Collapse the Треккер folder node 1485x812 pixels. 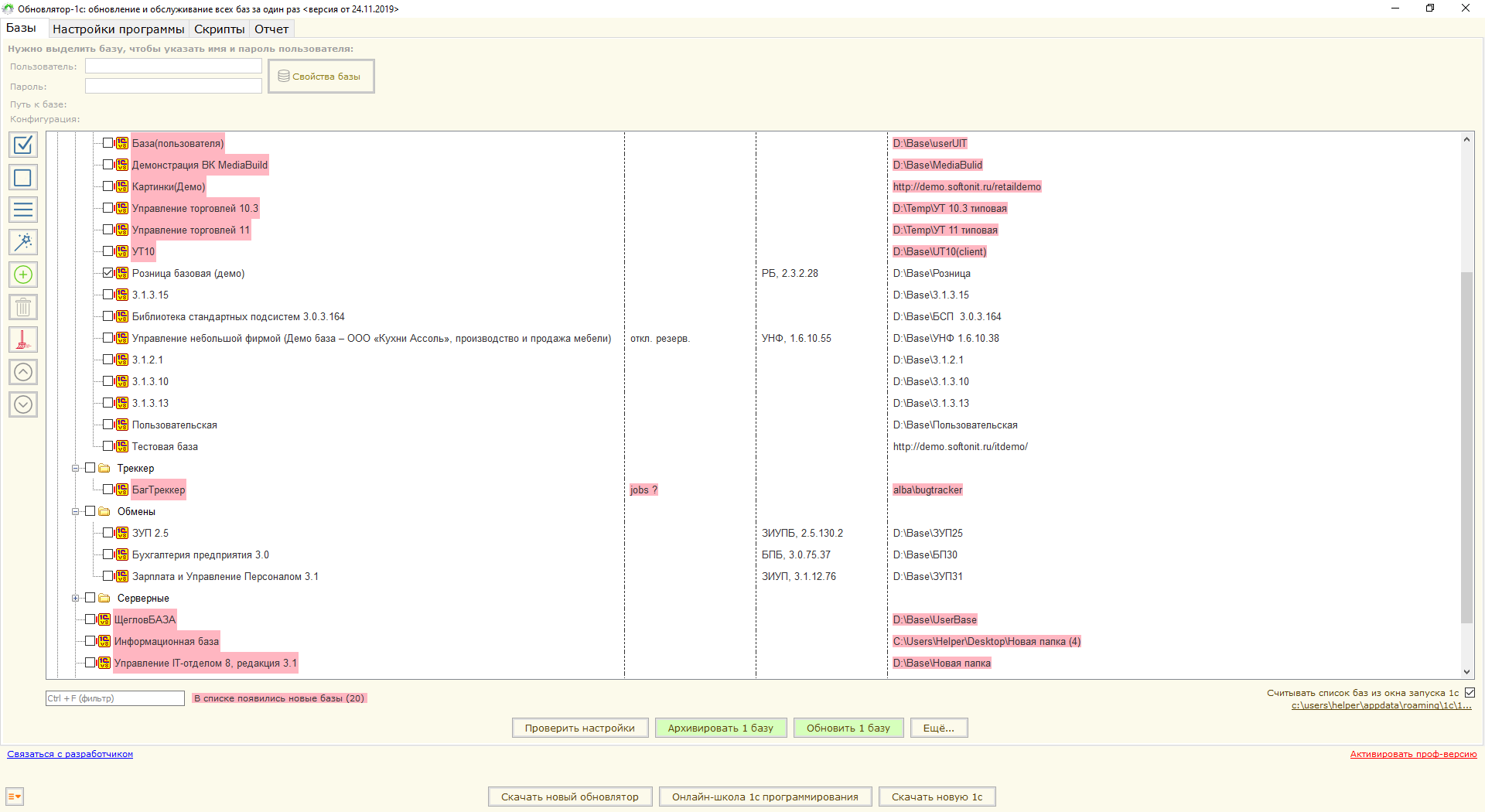[x=76, y=468]
